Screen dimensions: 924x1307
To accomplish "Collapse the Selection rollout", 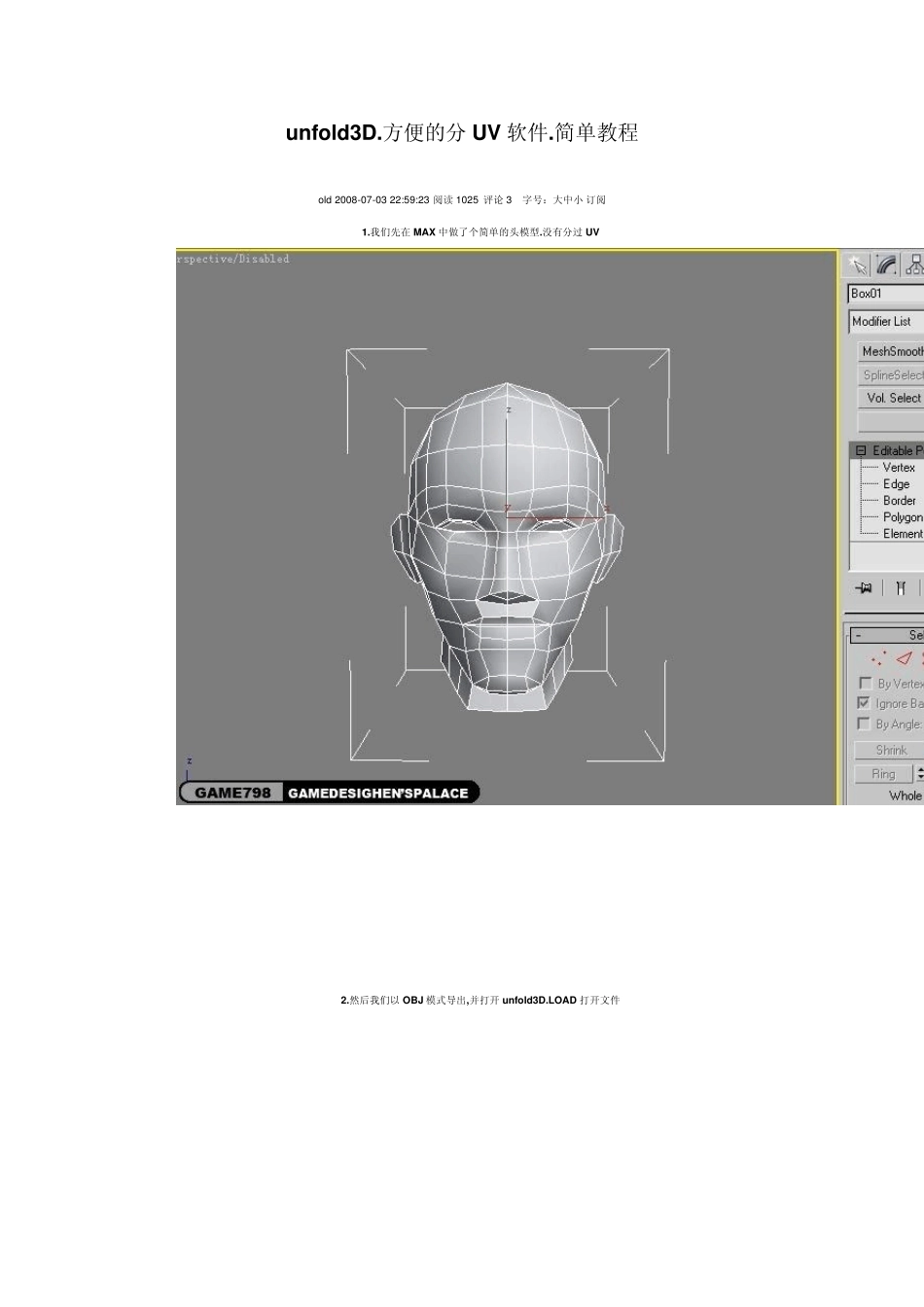I will pyautogui.click(x=858, y=635).
